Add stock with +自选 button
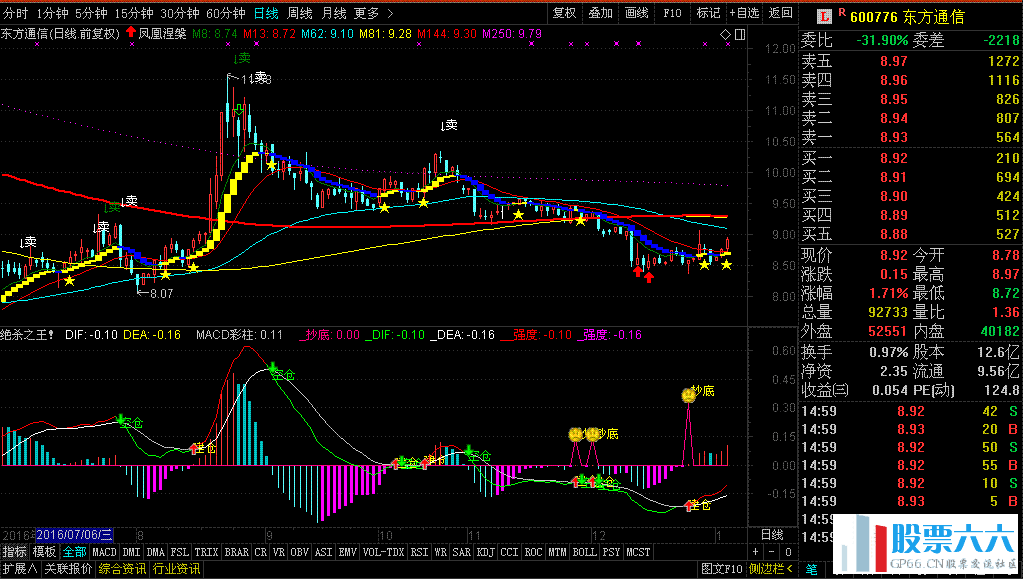This screenshot has width=1023, height=579. coord(743,13)
